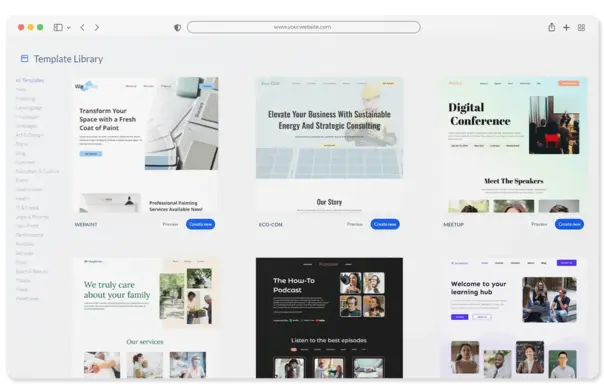Minimize the window with yellow button
This screenshot has height=387, width=604.
click(x=30, y=27)
